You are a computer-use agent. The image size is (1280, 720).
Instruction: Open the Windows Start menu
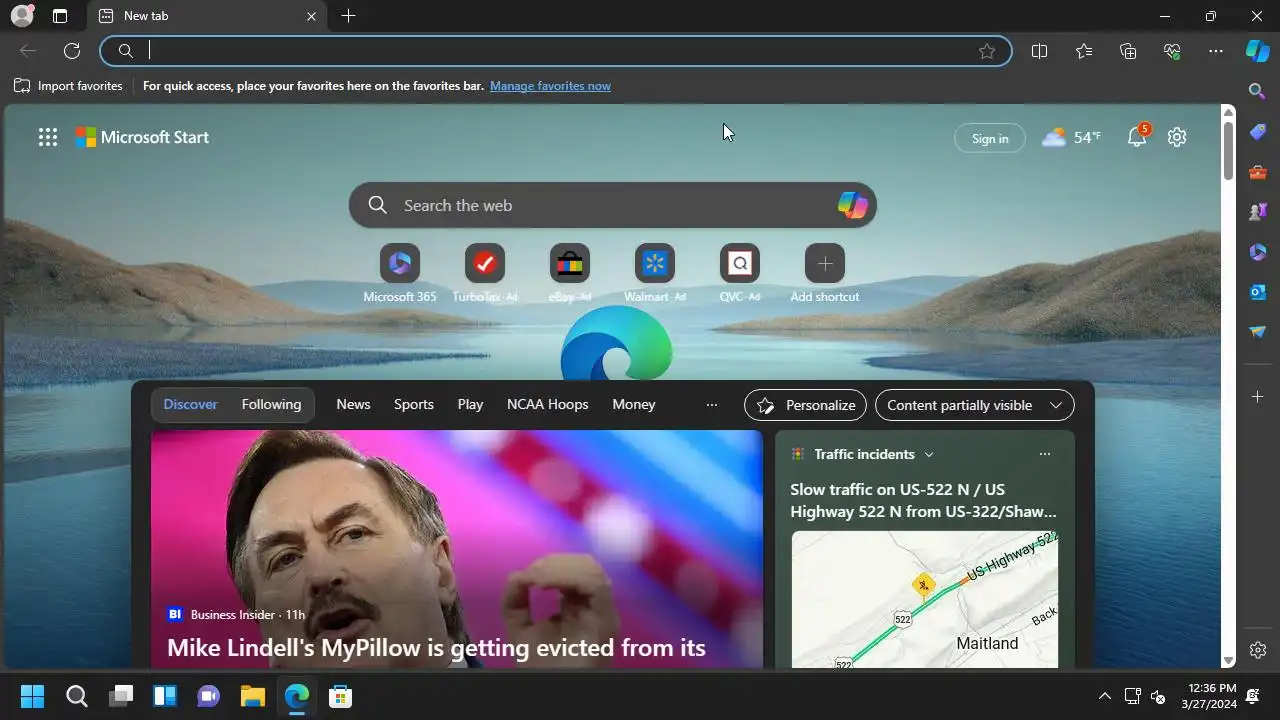pyautogui.click(x=32, y=696)
